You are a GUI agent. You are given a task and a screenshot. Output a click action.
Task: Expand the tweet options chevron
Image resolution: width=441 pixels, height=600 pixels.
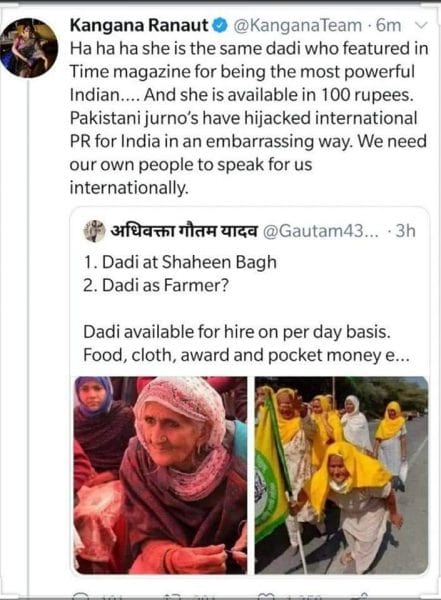(x=421, y=26)
